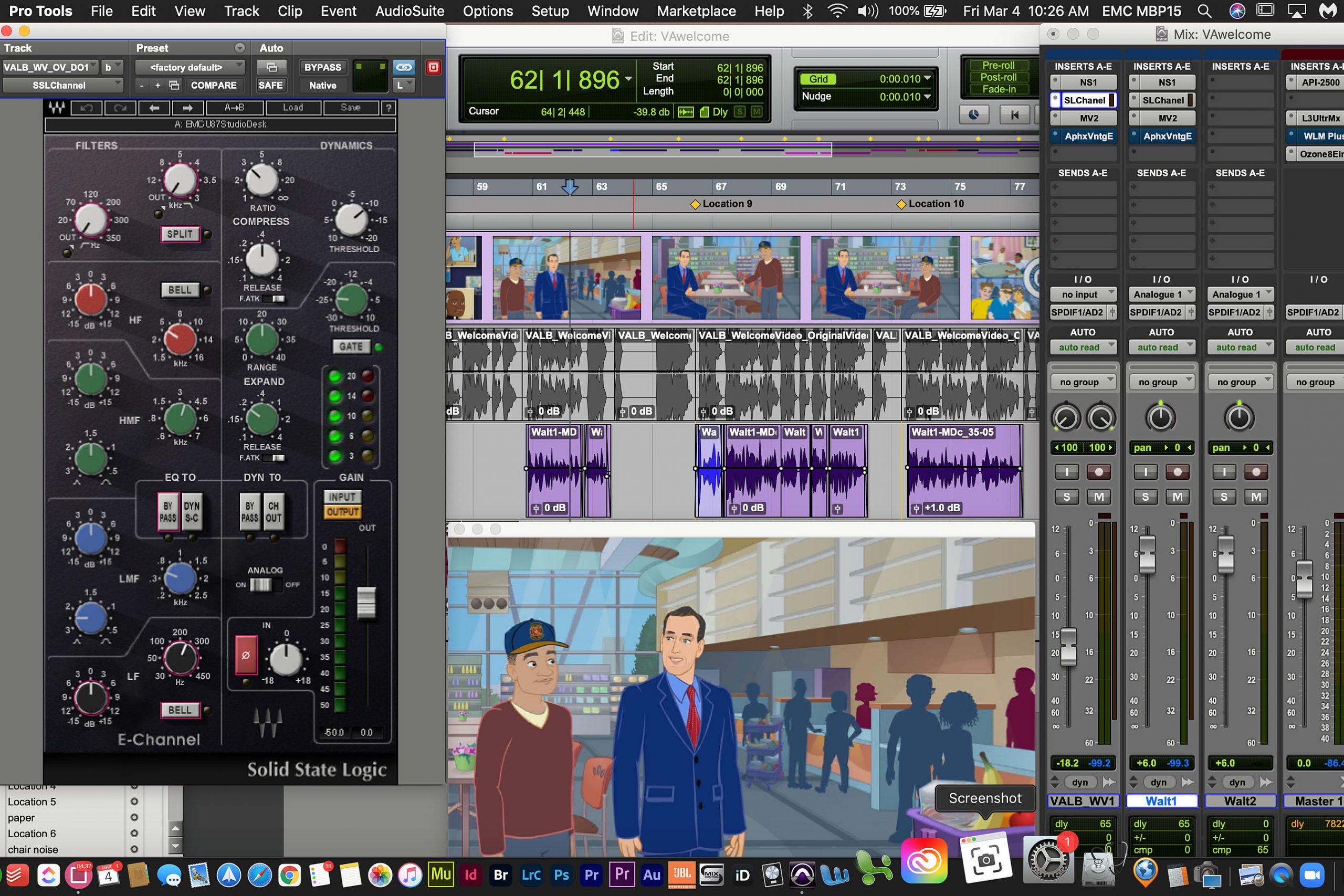Open the Track menu
Screen dimensions: 1344x896
[241, 11]
